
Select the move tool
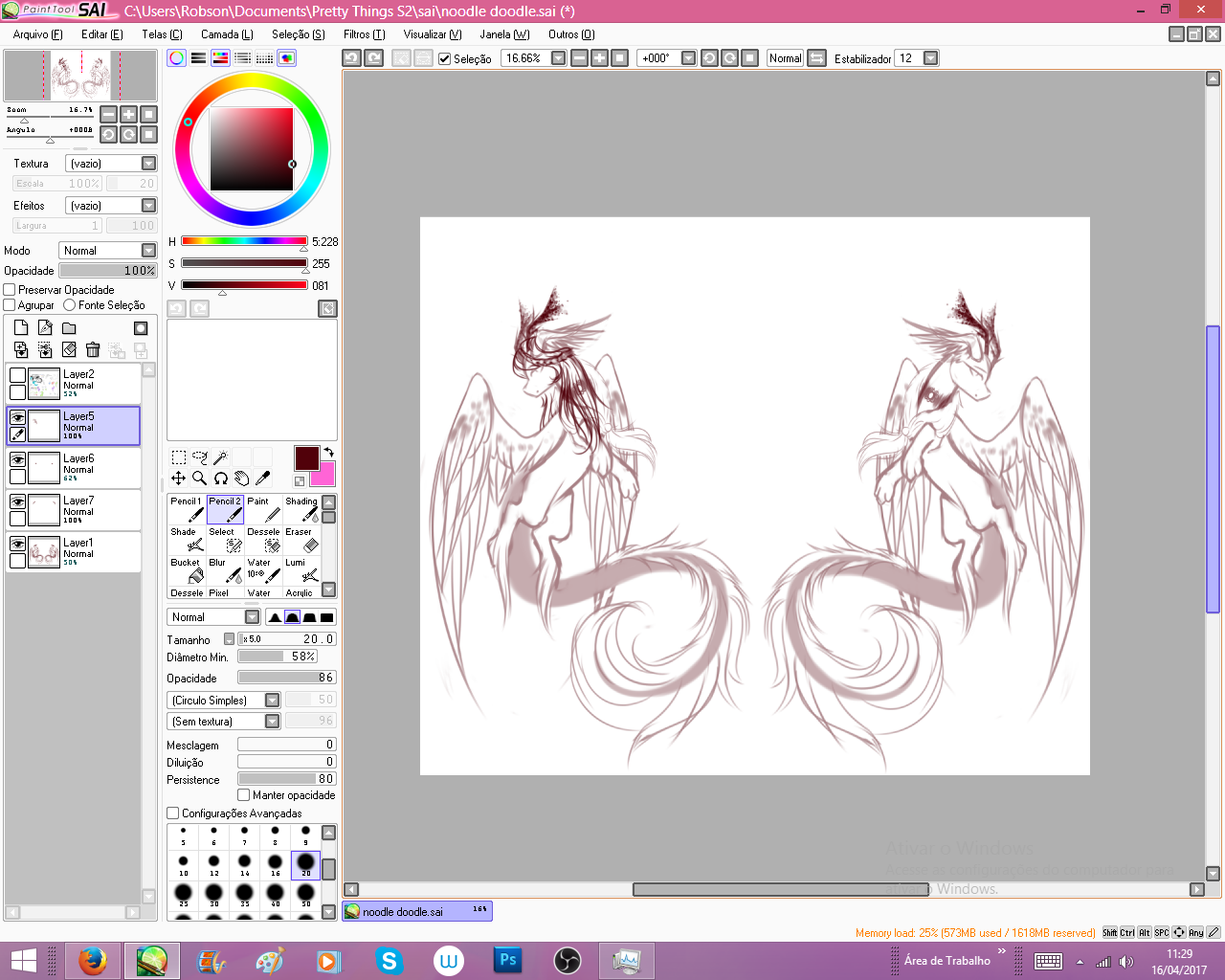pos(179,478)
